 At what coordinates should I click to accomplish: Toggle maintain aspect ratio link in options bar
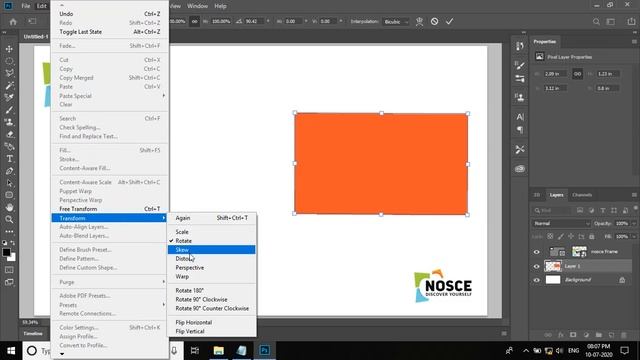pyautogui.click(x=194, y=21)
